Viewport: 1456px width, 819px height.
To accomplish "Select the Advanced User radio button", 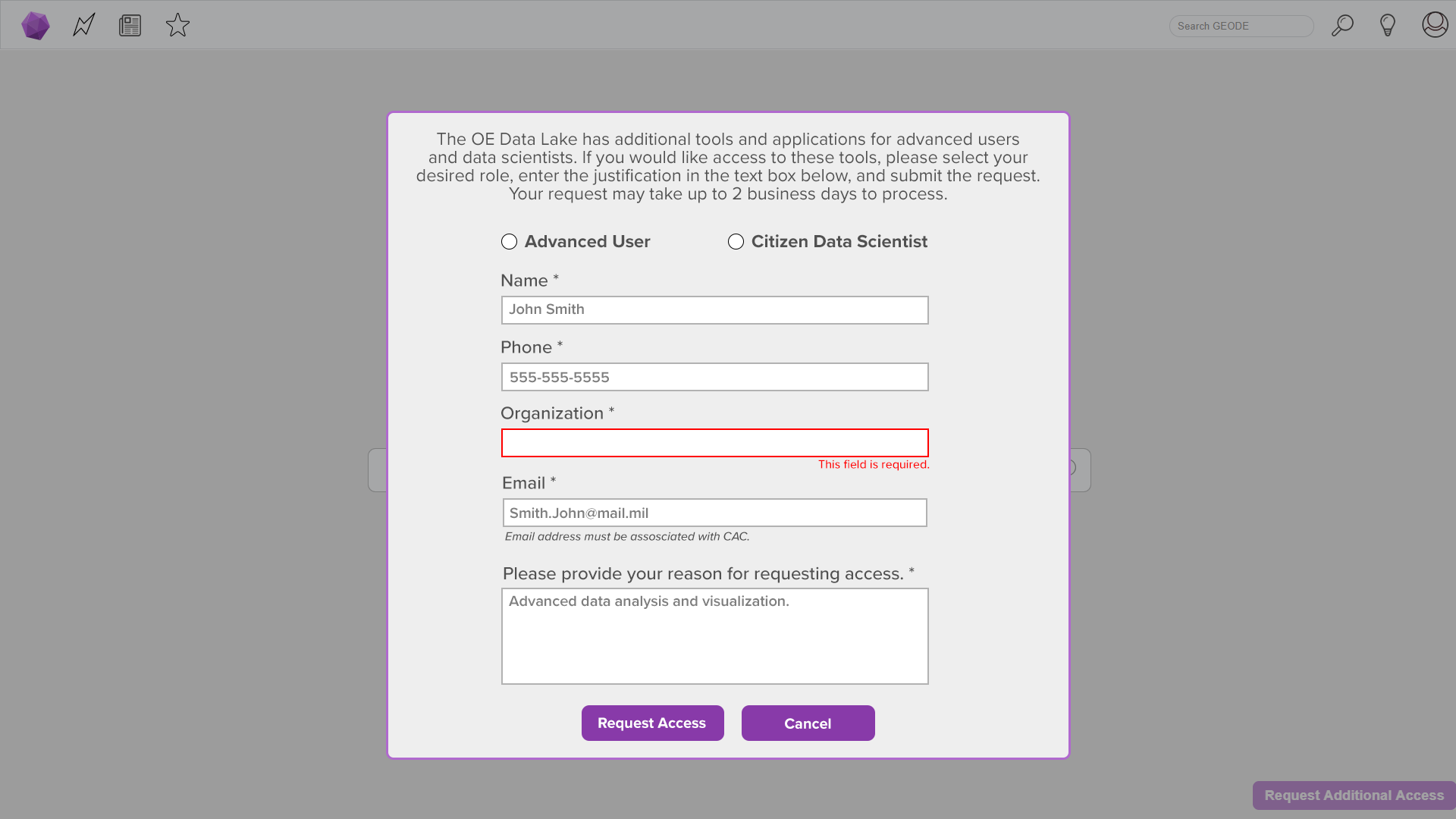I will [x=509, y=242].
